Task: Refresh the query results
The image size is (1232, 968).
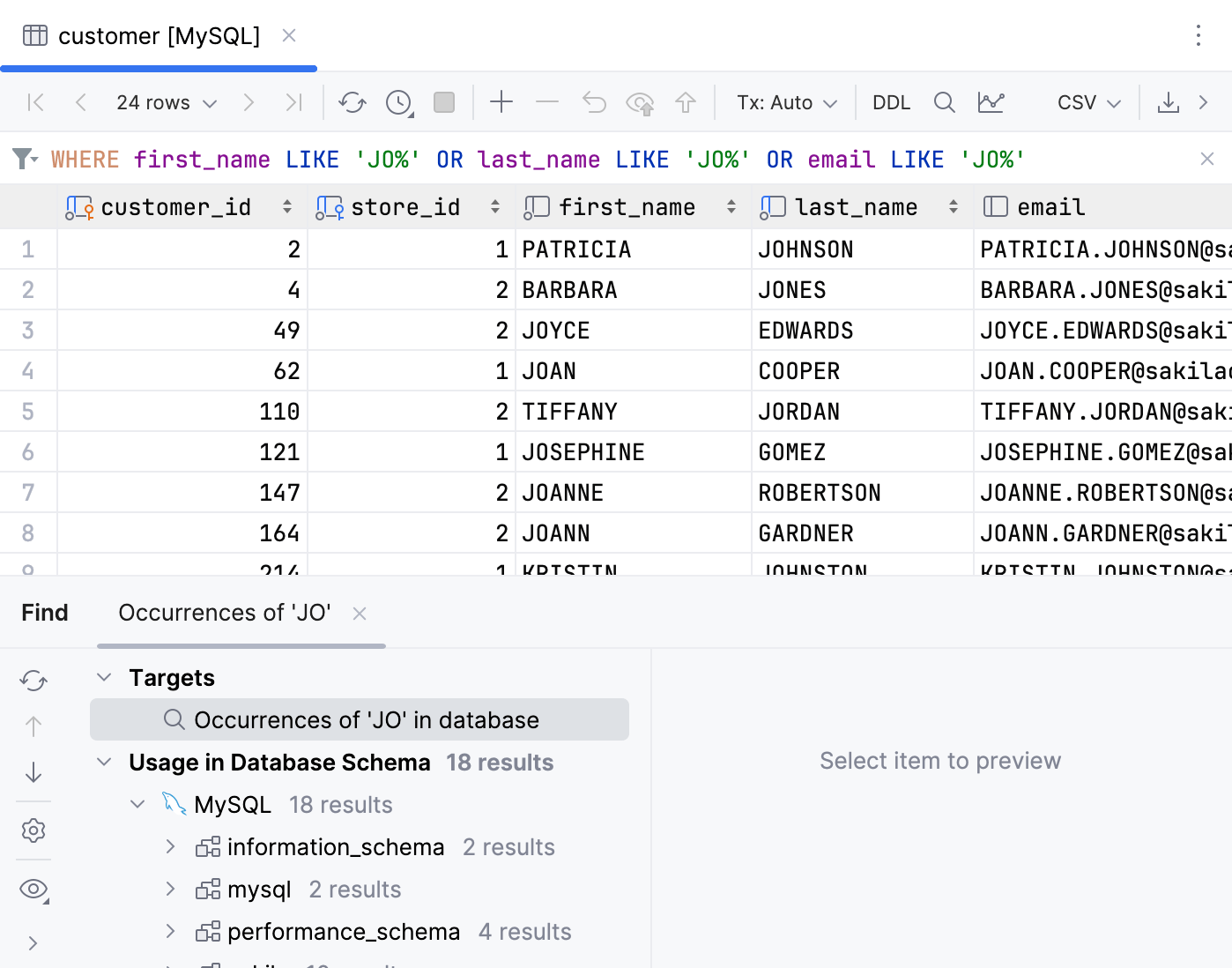Action: point(353,102)
